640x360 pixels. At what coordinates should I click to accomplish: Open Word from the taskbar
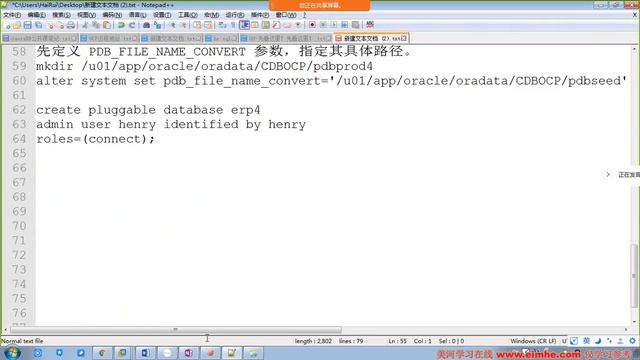point(145,353)
